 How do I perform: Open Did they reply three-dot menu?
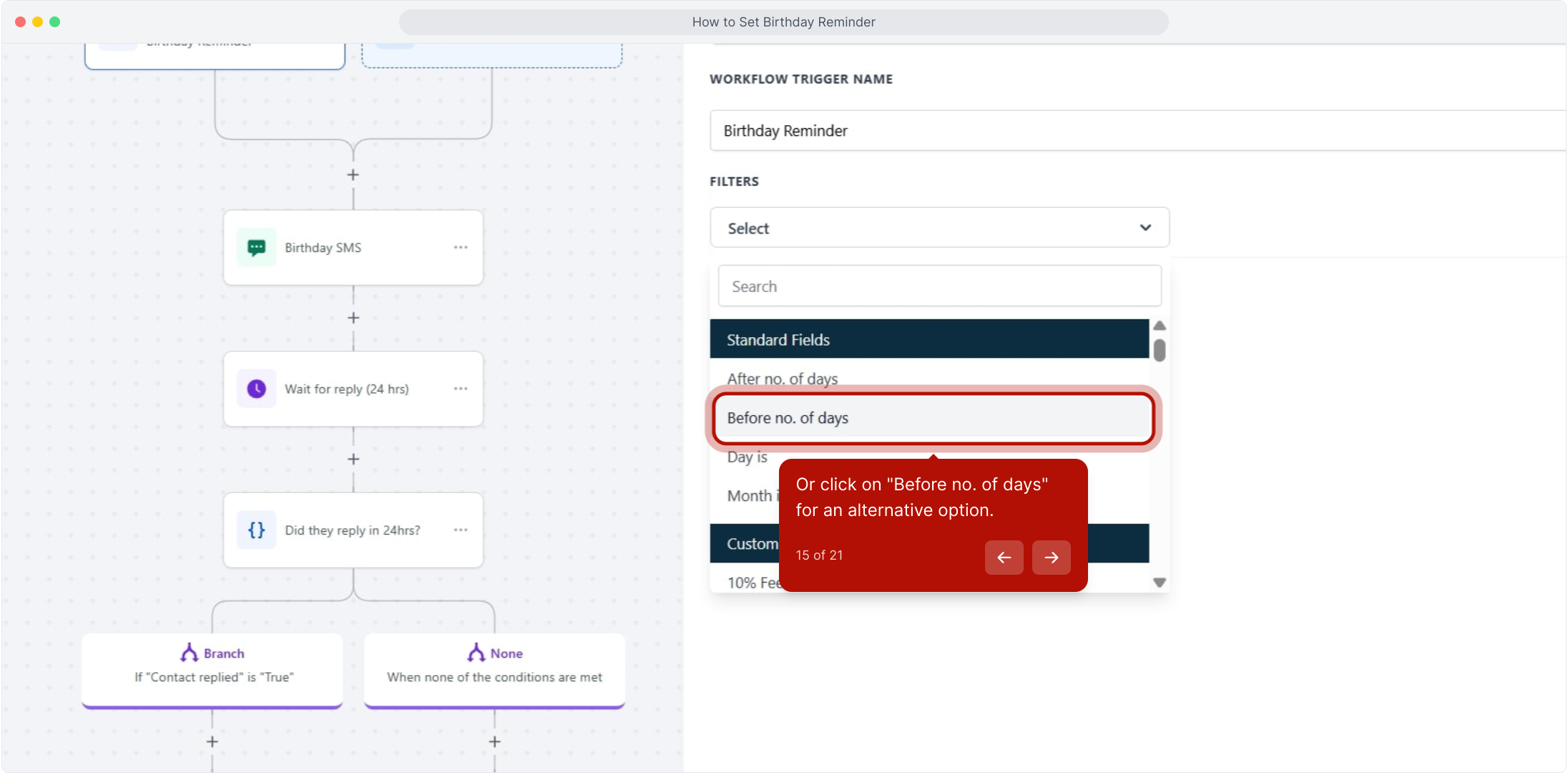point(461,530)
